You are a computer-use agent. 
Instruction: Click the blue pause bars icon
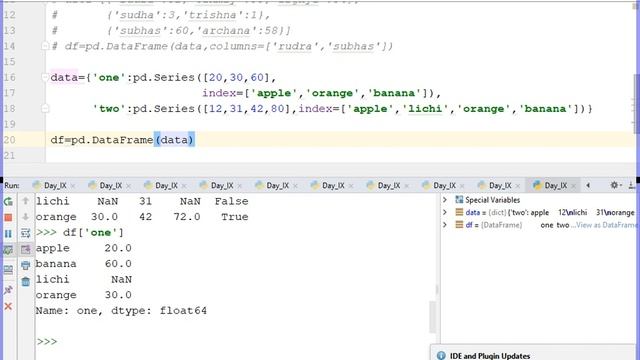[8, 234]
